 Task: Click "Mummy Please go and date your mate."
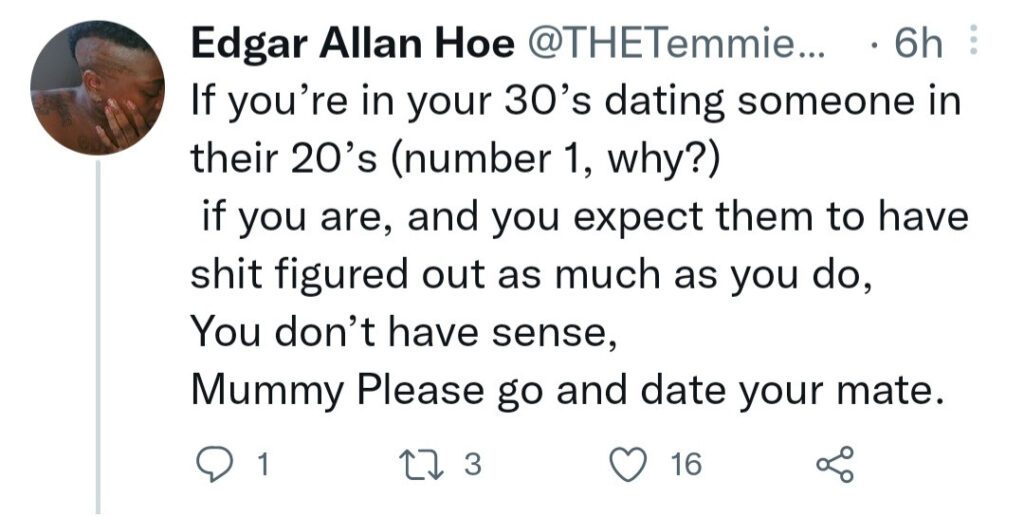[567, 388]
